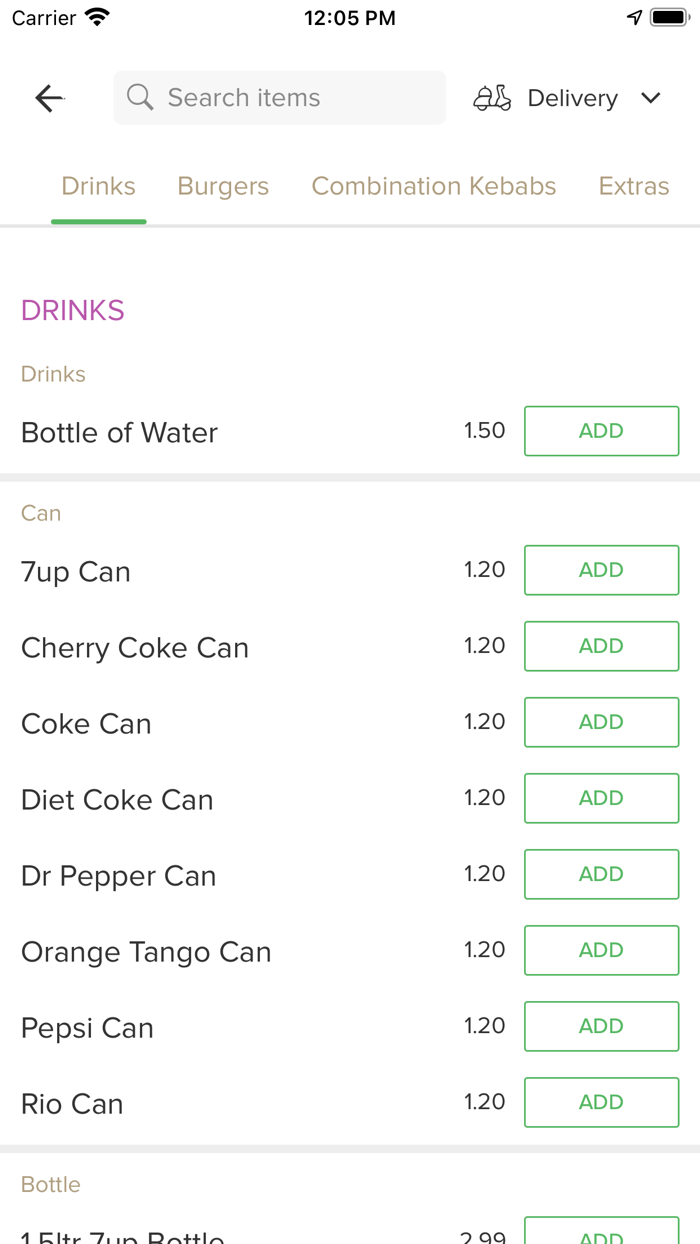Screen dimensions: 700x1244
Task: Add 7up Can to order
Action: [x=601, y=570]
